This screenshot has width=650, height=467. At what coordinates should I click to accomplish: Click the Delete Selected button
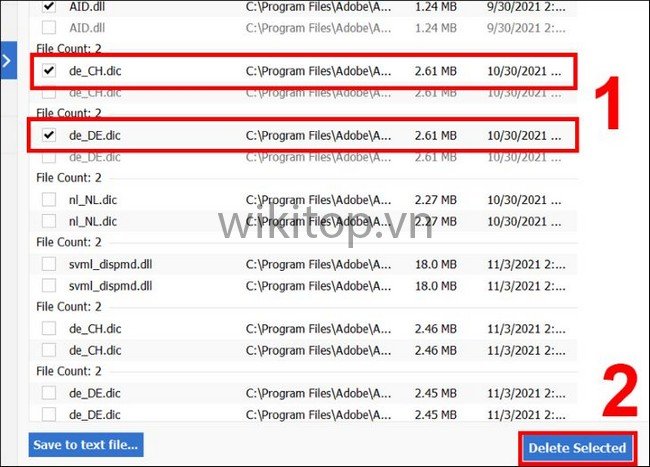[576, 447]
